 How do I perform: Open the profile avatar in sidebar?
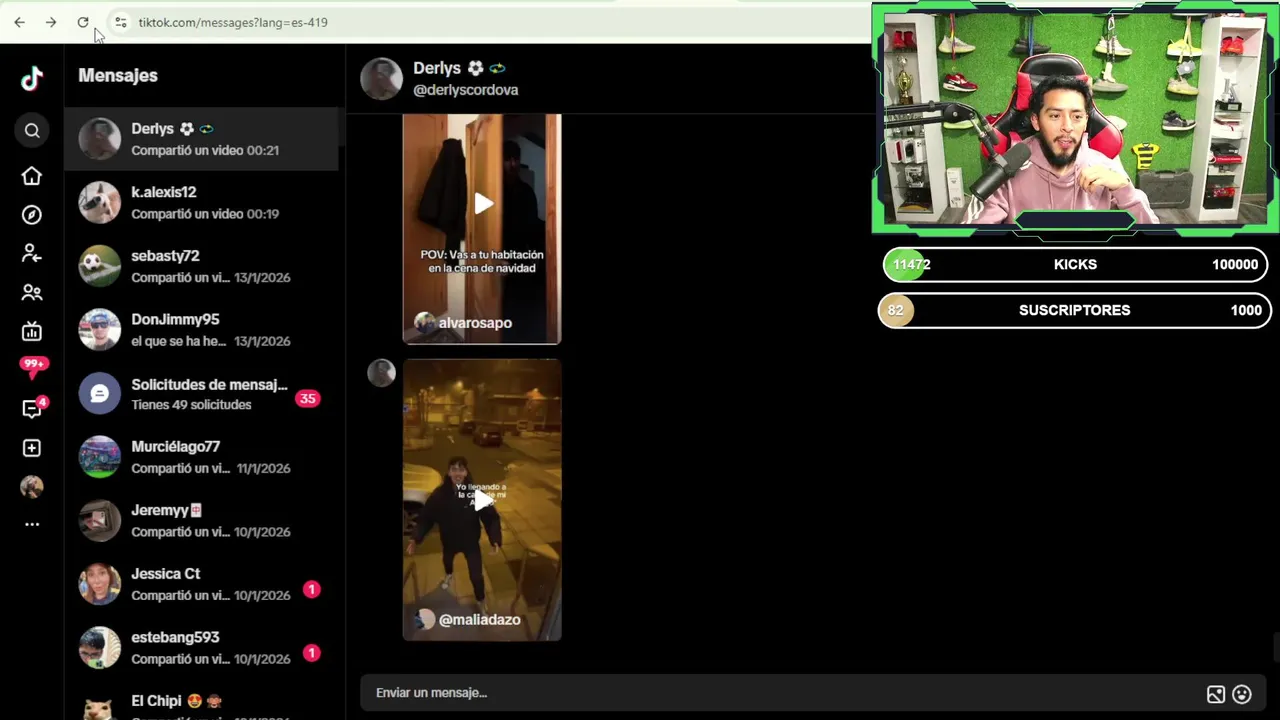tap(32, 487)
